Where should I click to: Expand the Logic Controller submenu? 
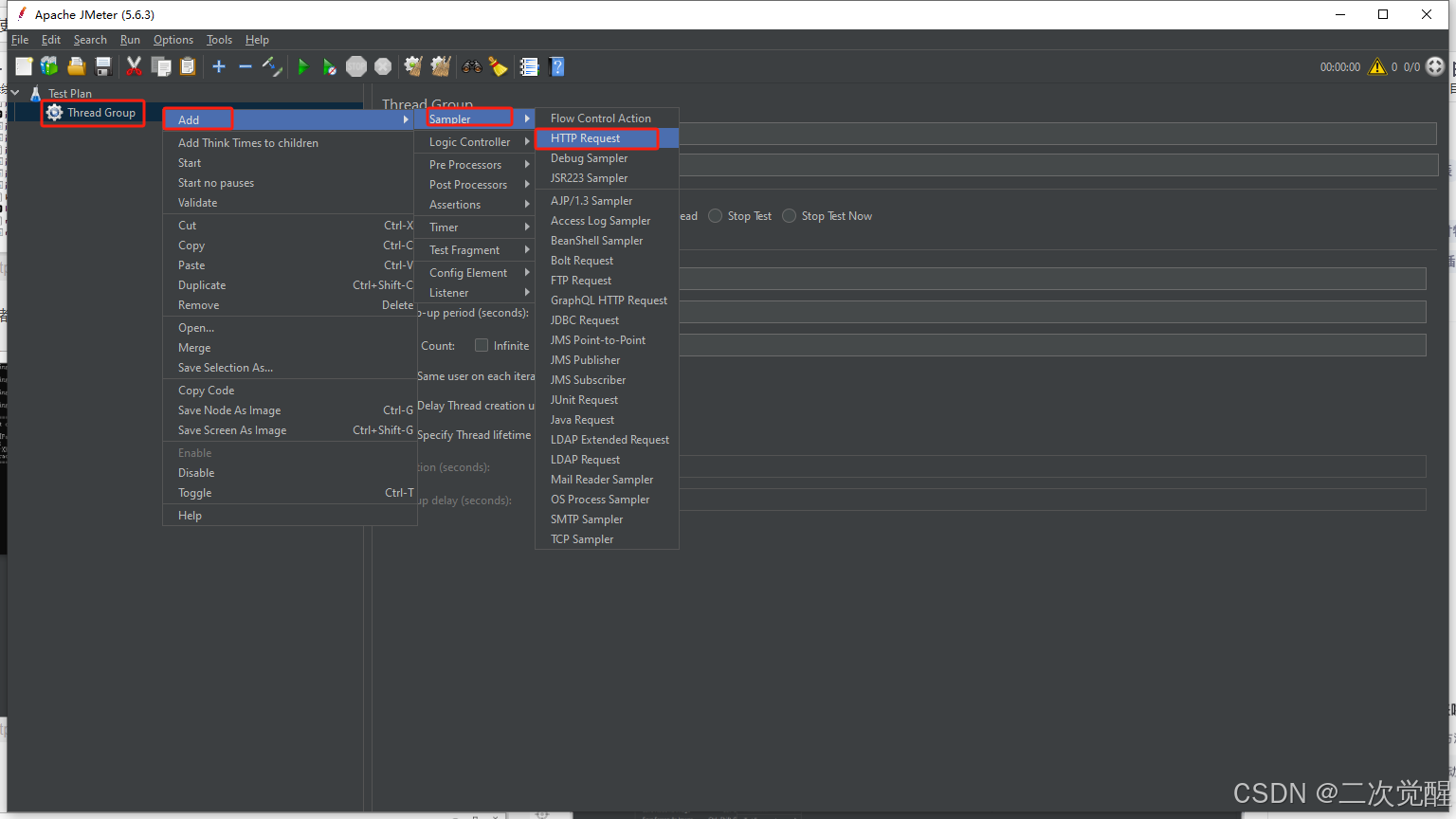pyautogui.click(x=475, y=141)
